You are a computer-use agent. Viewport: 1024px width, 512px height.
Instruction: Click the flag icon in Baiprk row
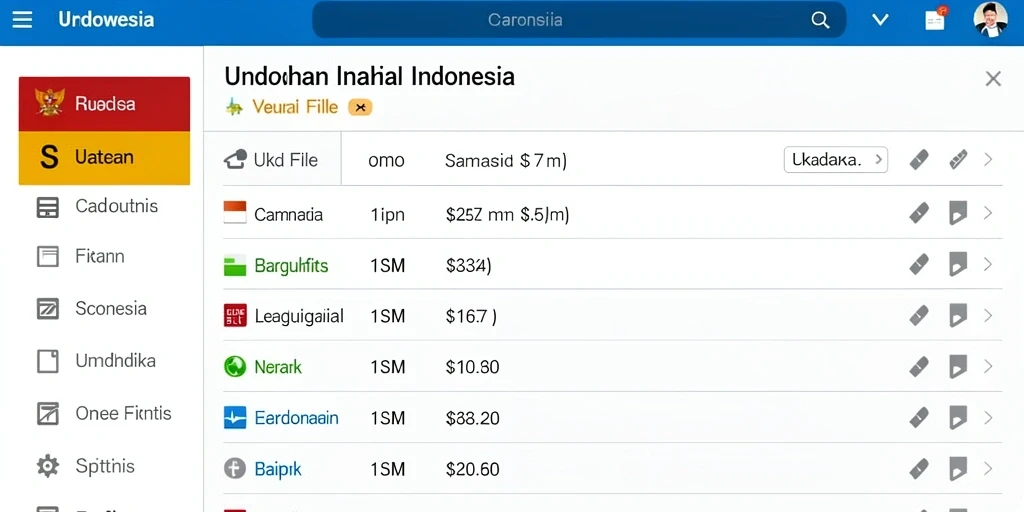pos(957,468)
